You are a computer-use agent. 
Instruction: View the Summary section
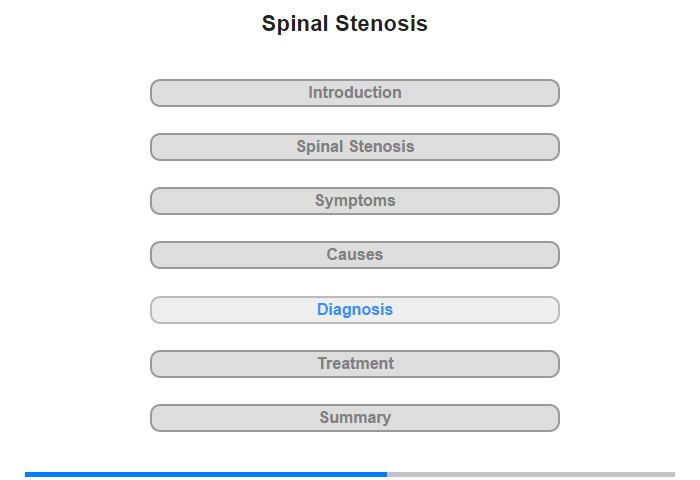(354, 418)
